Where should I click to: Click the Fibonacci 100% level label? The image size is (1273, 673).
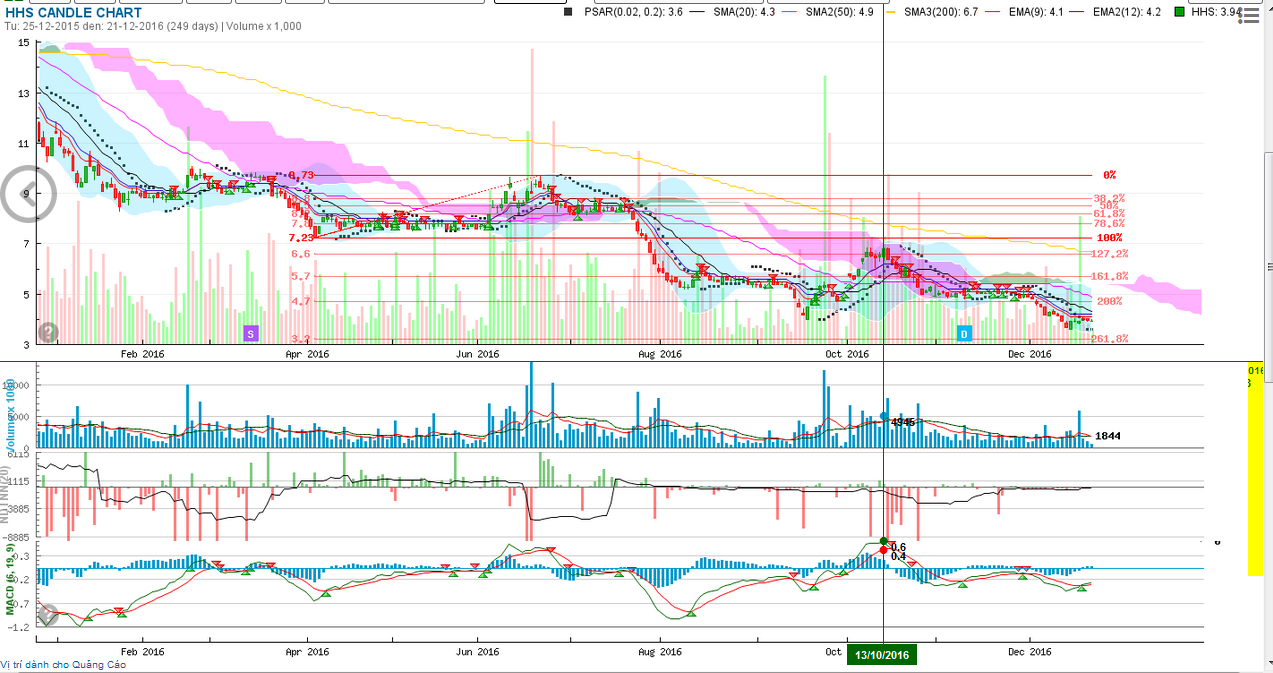click(1109, 238)
